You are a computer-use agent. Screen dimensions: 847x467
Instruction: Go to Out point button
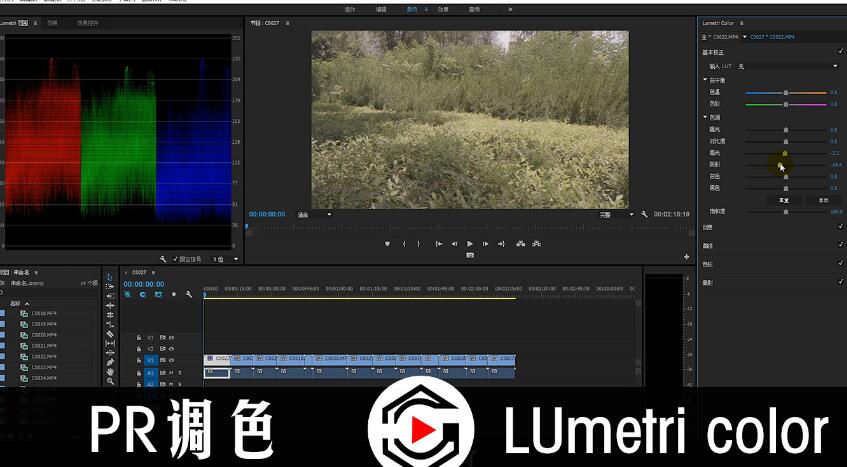(x=501, y=244)
